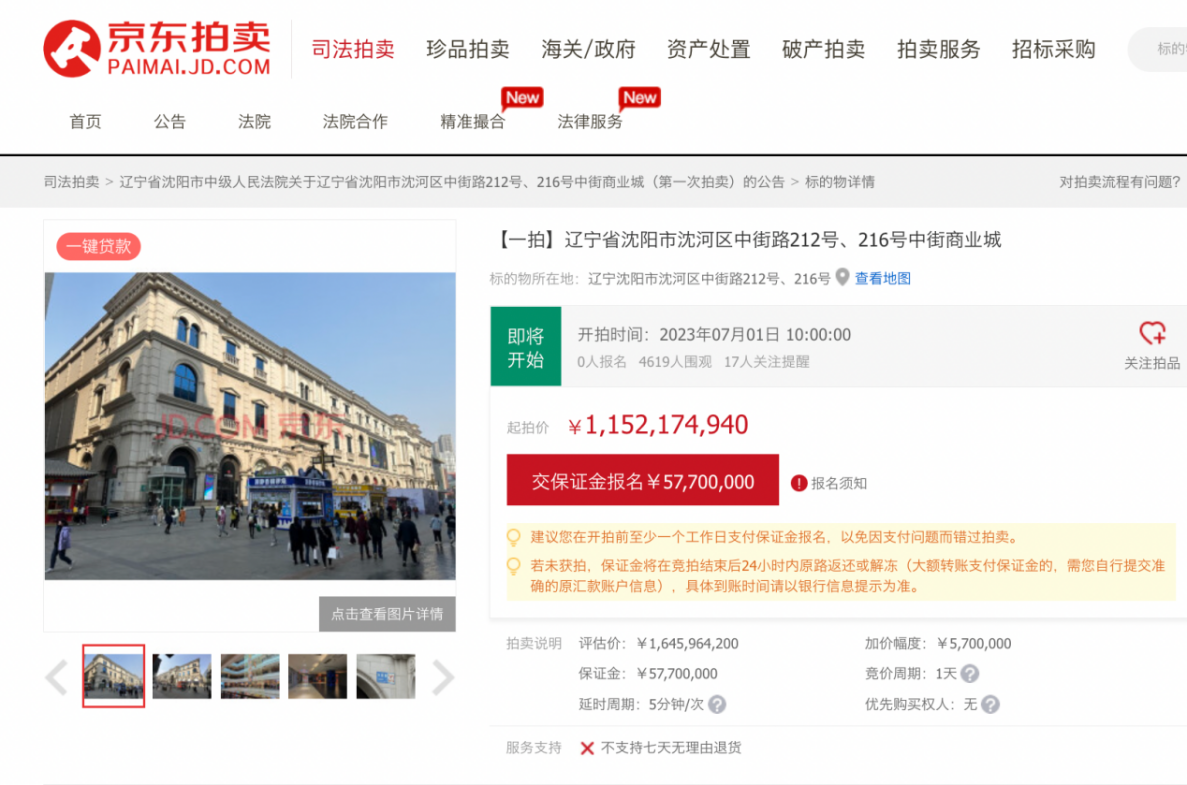
Task: Open 查看地图 link
Action: (882, 279)
